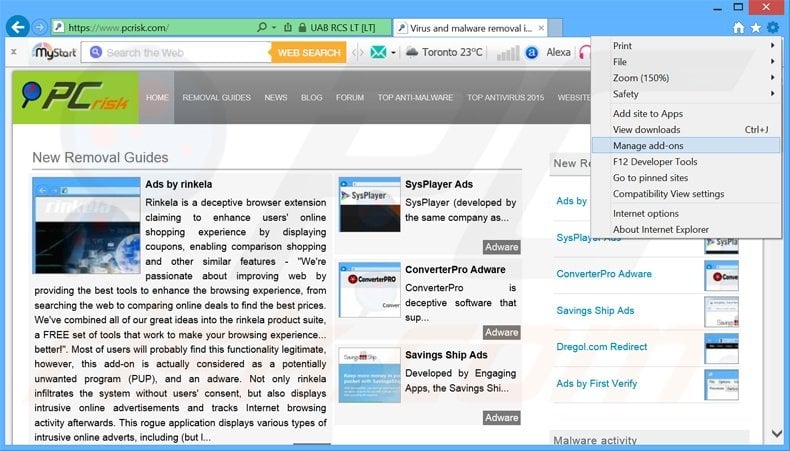Go back with the browser back arrow
The height and width of the screenshot is (451, 790).
(x=17, y=27)
